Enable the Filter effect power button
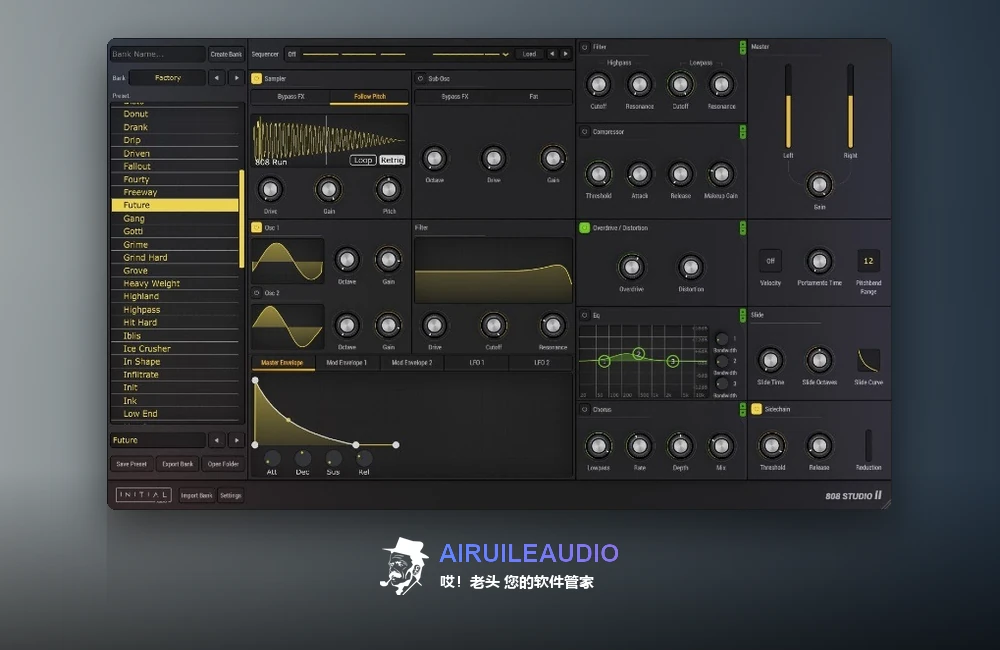This screenshot has height=650, width=1000. pyautogui.click(x=584, y=47)
